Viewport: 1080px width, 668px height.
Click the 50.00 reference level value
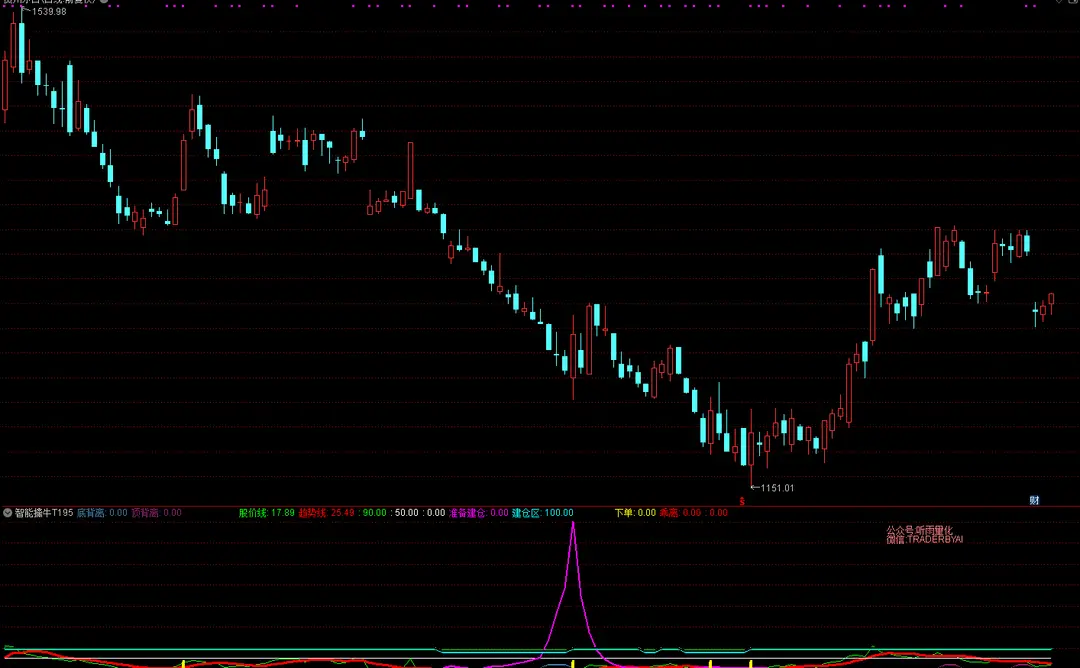pos(406,513)
